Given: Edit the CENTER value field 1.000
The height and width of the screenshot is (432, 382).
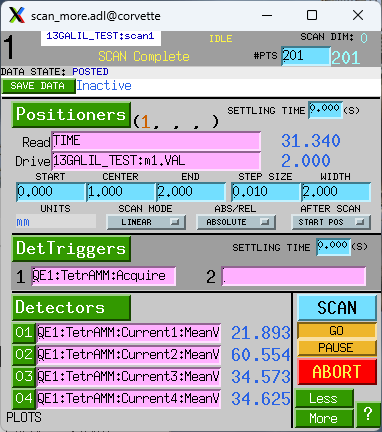Looking at the screenshot, I should pyautogui.click(x=121, y=192).
